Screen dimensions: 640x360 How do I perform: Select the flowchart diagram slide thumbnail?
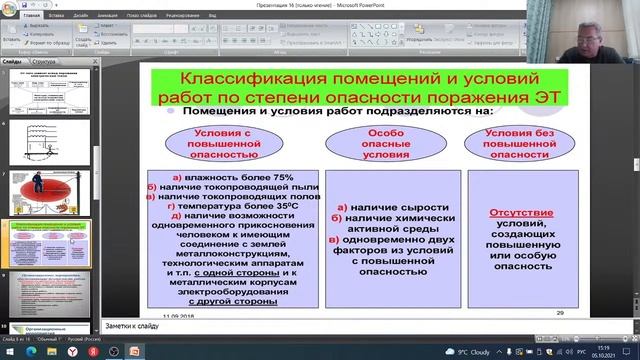tap(49, 92)
